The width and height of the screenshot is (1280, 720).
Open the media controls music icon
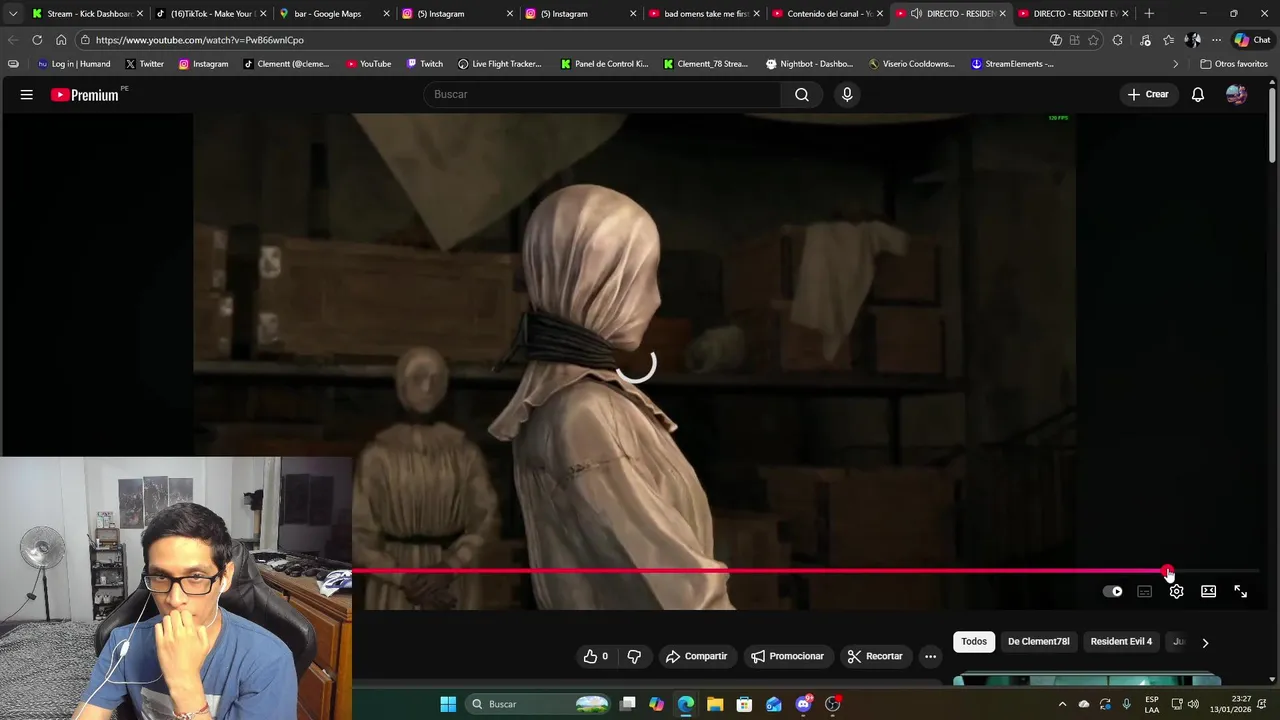coord(1144,40)
